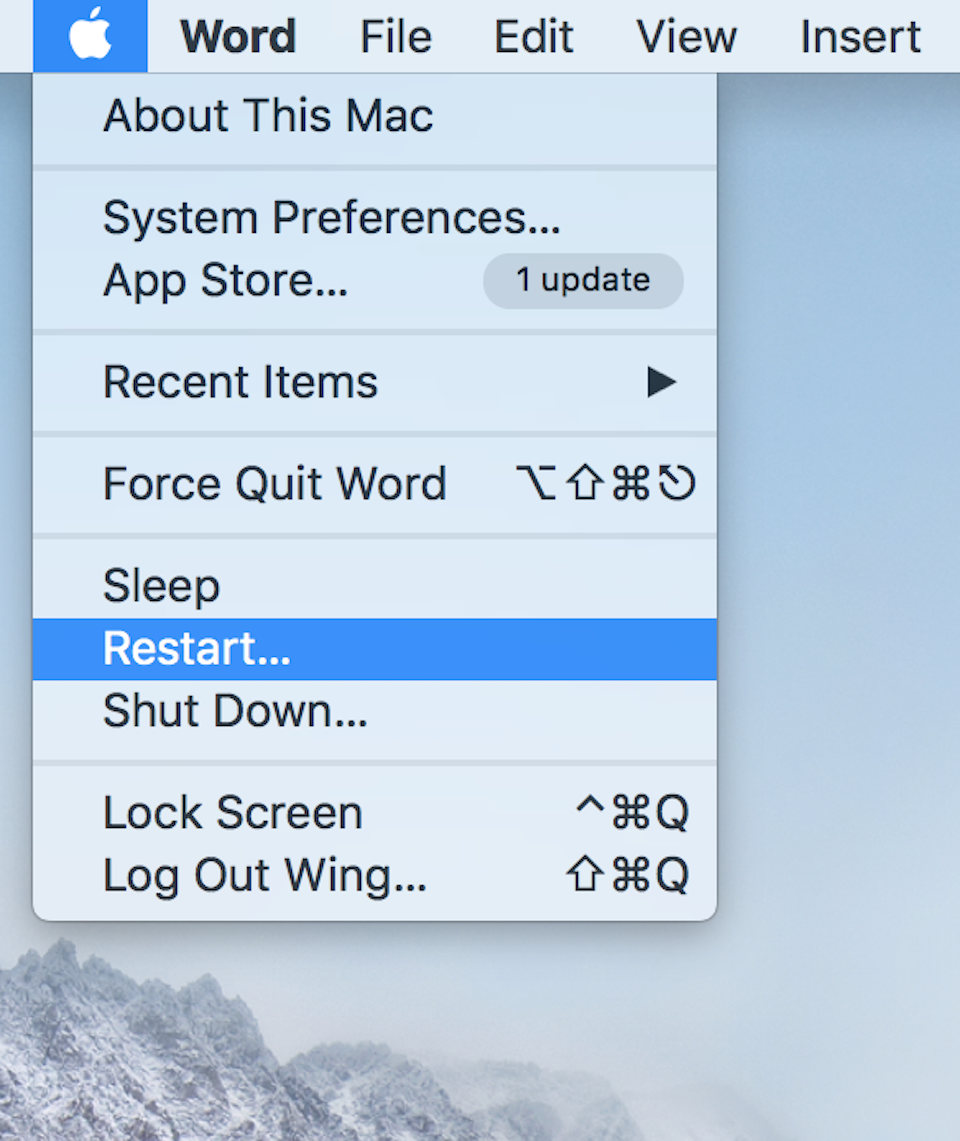Select the highlighted Restart option
The width and height of the screenshot is (960, 1141).
point(196,649)
